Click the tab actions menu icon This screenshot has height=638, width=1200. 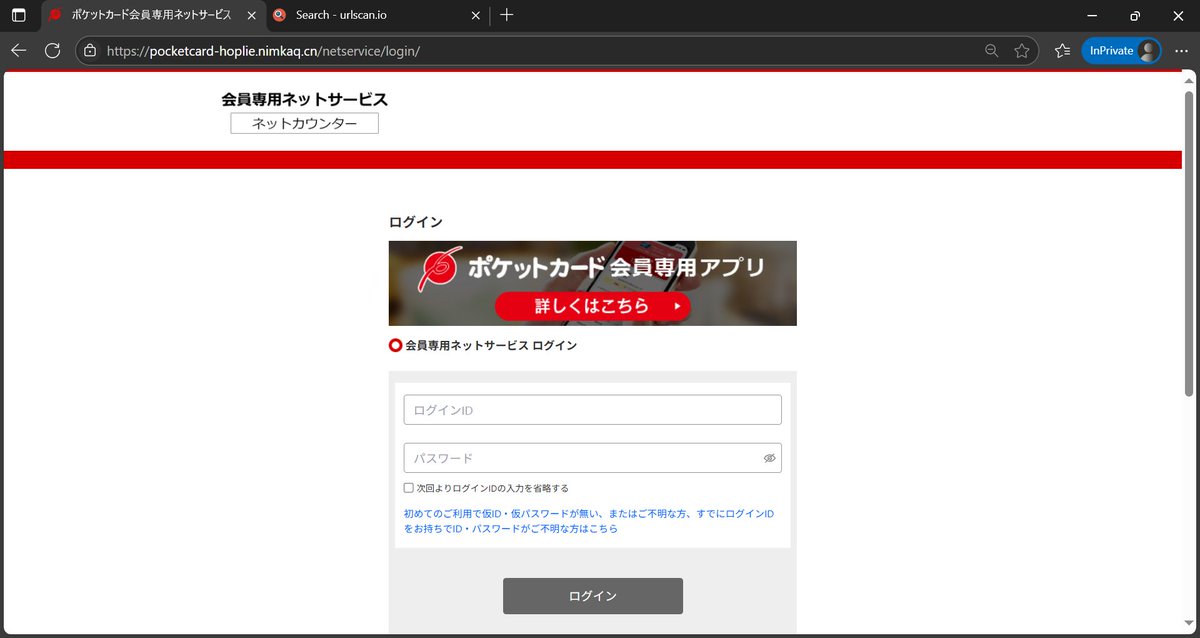(18, 16)
